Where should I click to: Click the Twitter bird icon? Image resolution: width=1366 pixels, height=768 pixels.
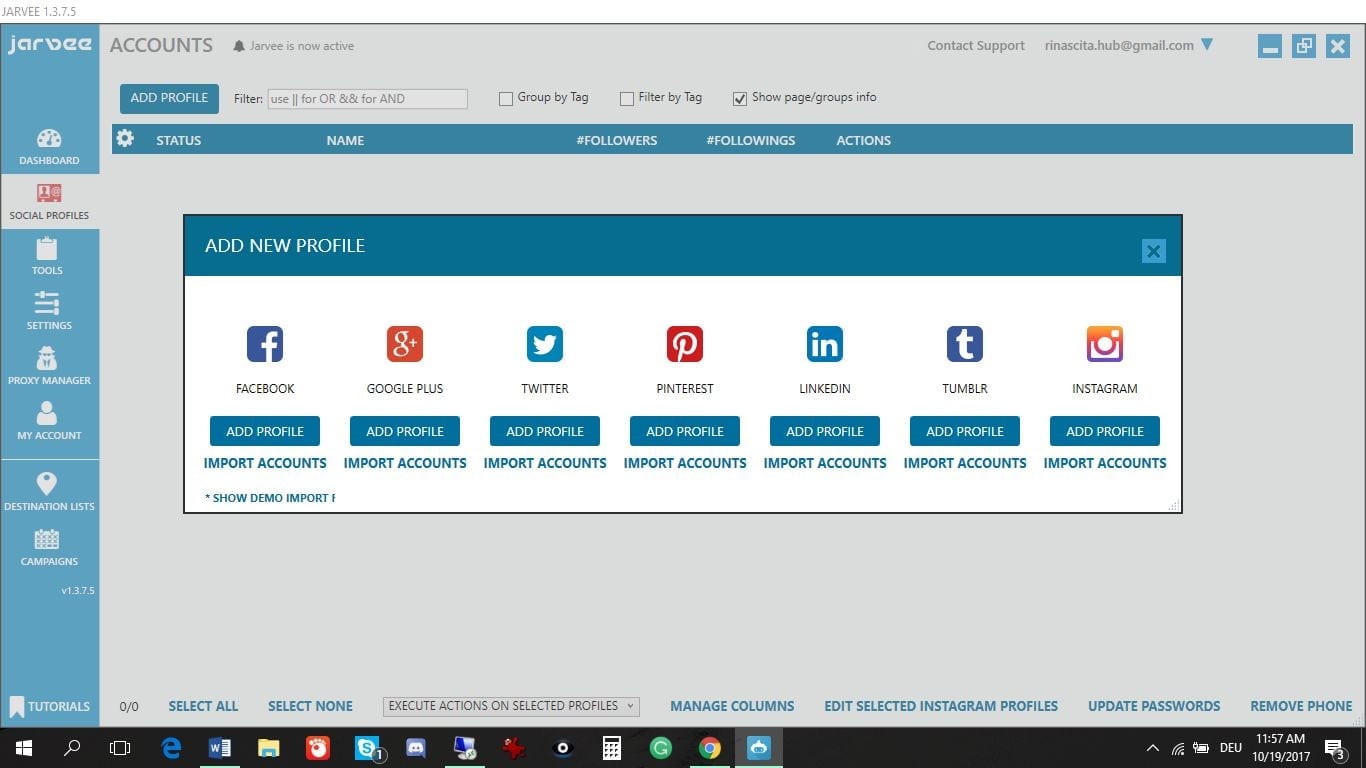coord(545,344)
